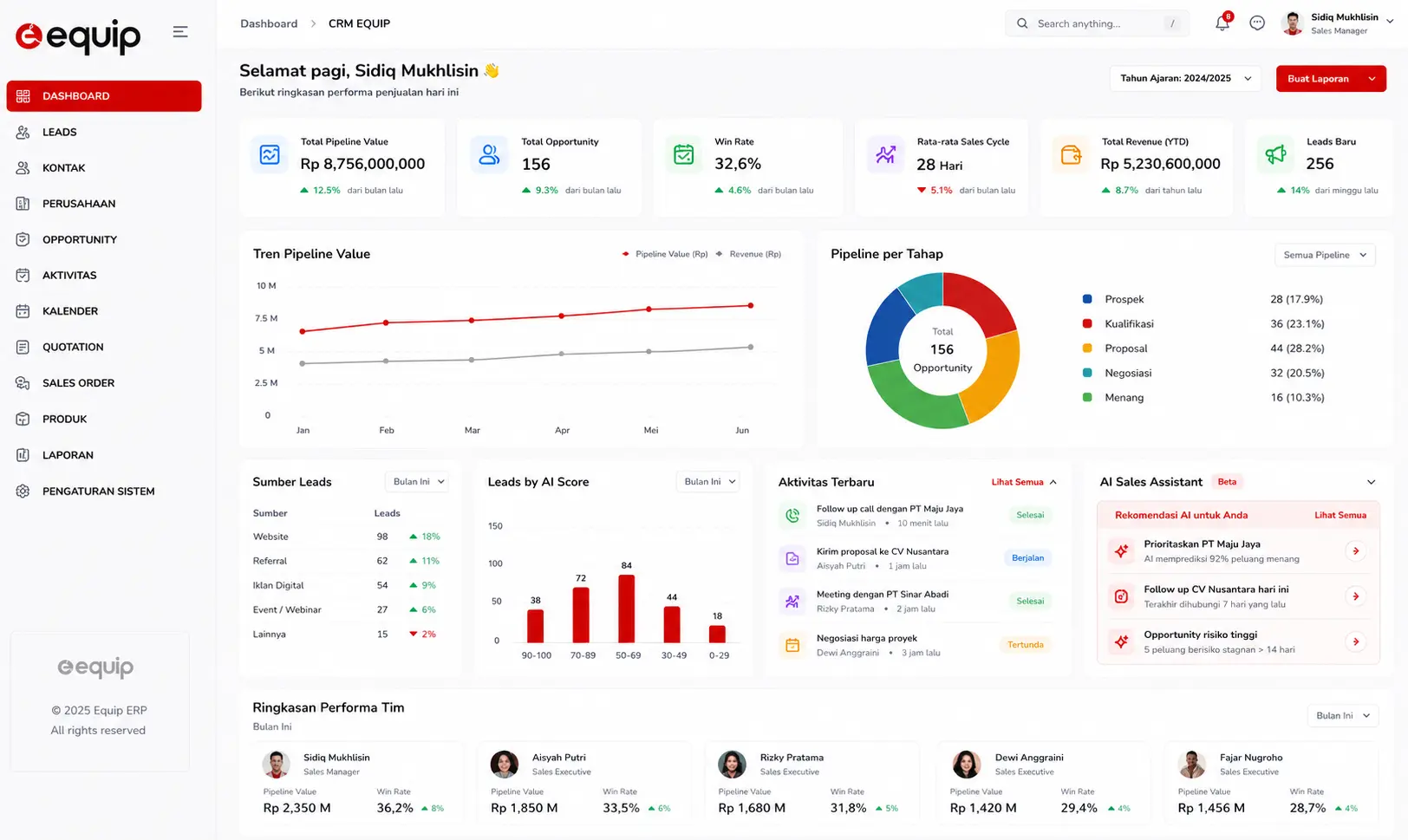This screenshot has height=840, width=1408.
Task: Toggle Revenue (Rp) legend series
Action: (x=749, y=254)
